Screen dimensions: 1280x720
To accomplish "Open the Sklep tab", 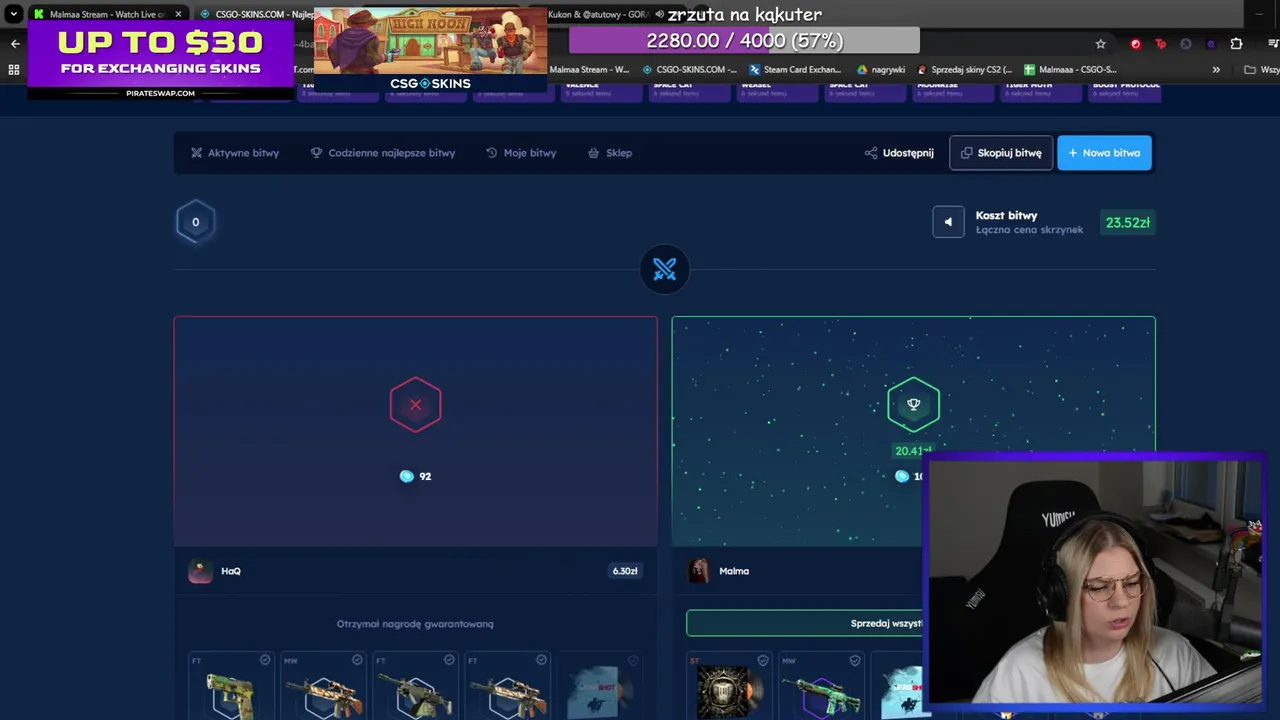I will tap(610, 153).
